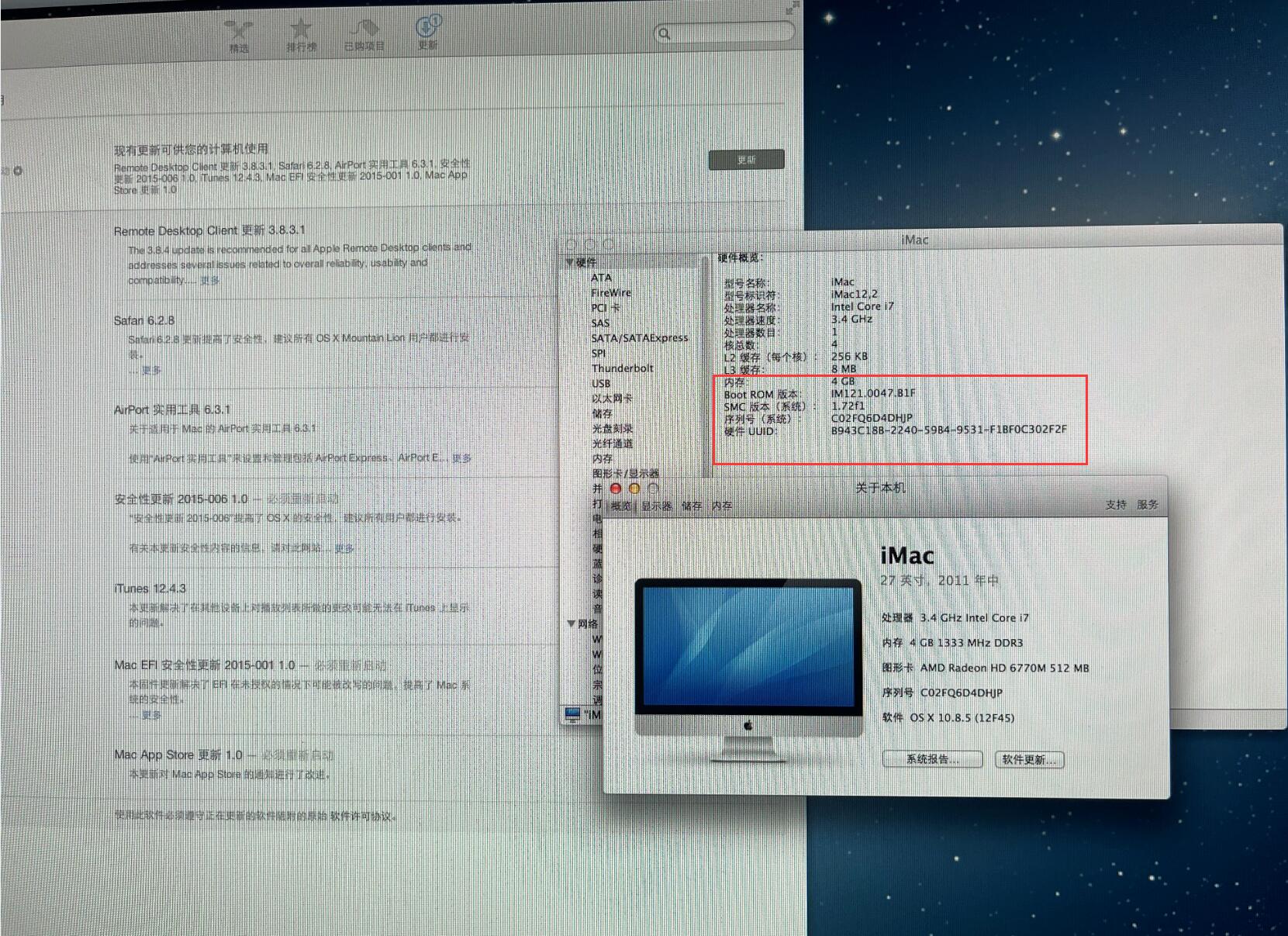Screen dimensions: 1288x936
Task: Select SATA/SATAExpress in the hardware sidebar
Action: [x=640, y=338]
